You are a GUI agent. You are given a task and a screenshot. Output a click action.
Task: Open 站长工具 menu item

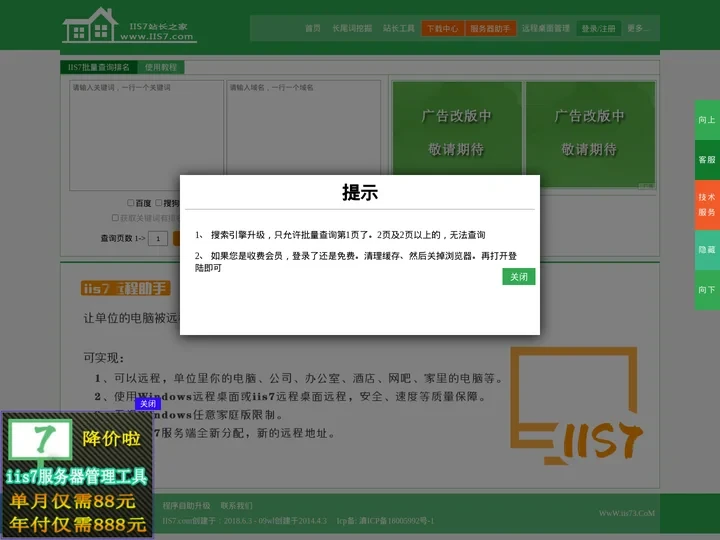(399, 28)
